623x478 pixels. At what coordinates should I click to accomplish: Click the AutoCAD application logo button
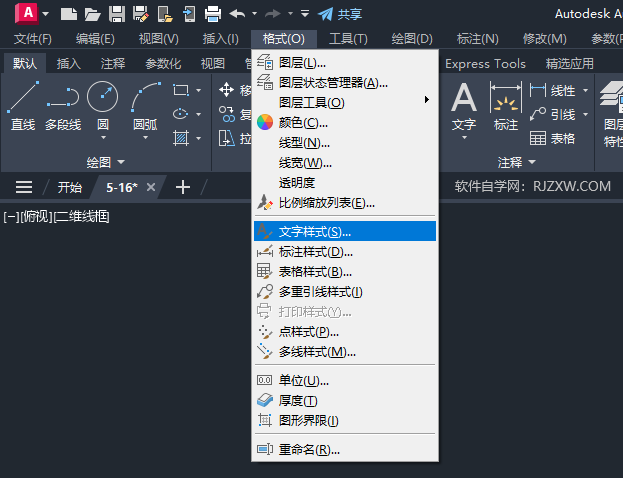click(x=27, y=14)
